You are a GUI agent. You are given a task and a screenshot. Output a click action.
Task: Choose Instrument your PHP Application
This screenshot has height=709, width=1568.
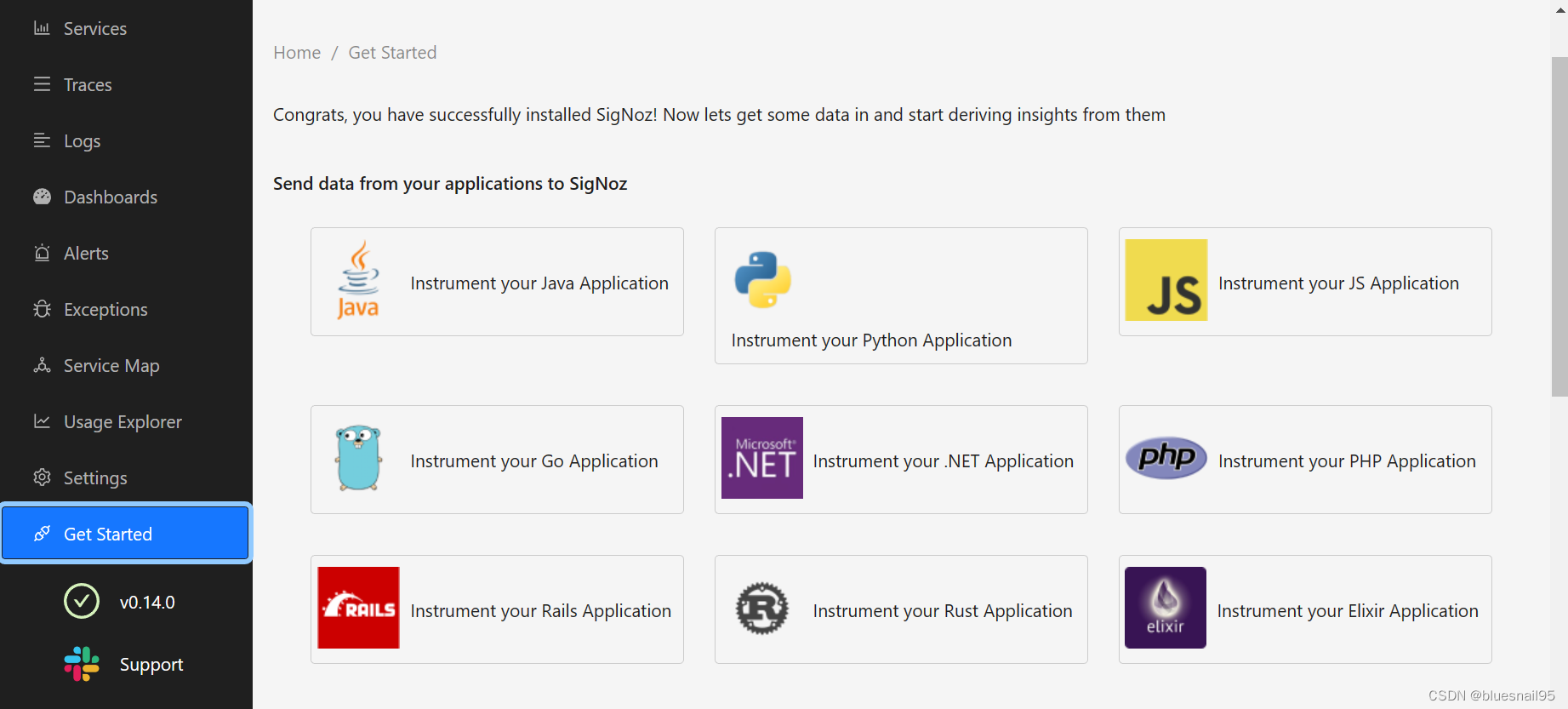click(x=1305, y=460)
